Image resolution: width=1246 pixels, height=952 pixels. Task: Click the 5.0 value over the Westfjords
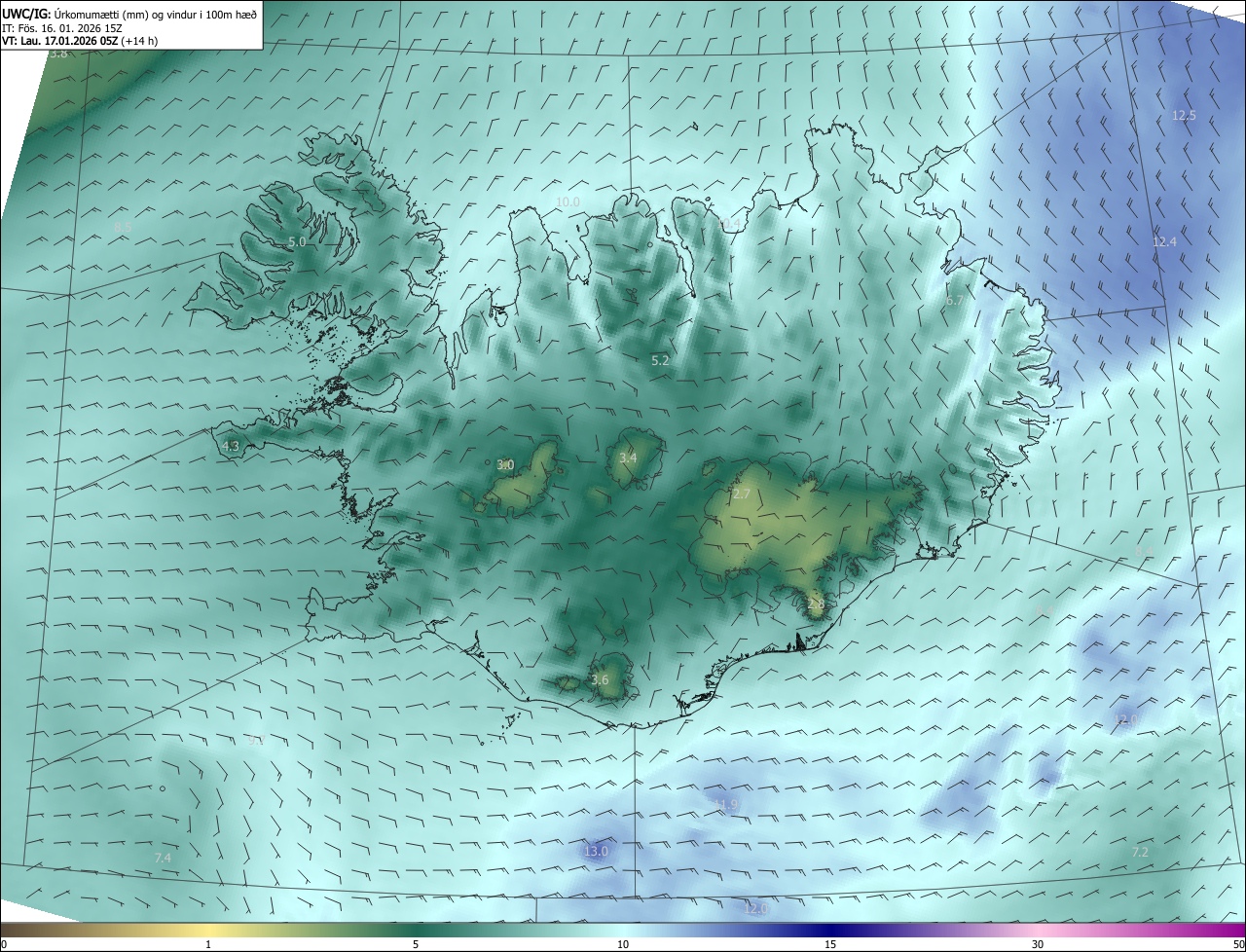pyautogui.click(x=297, y=241)
